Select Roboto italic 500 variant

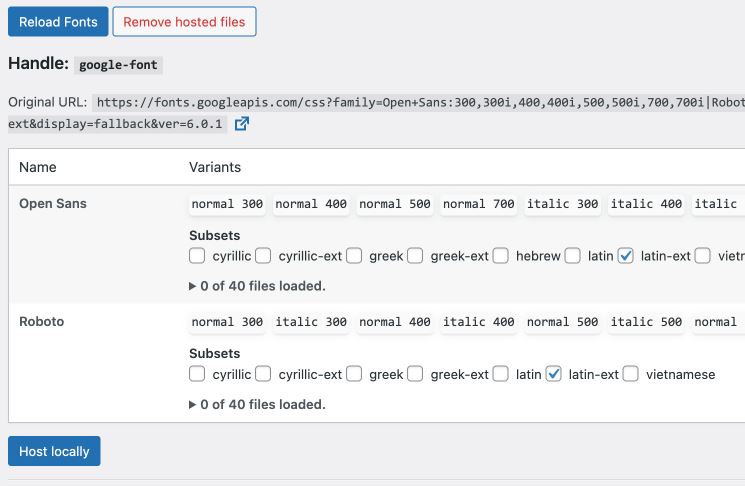click(646, 322)
